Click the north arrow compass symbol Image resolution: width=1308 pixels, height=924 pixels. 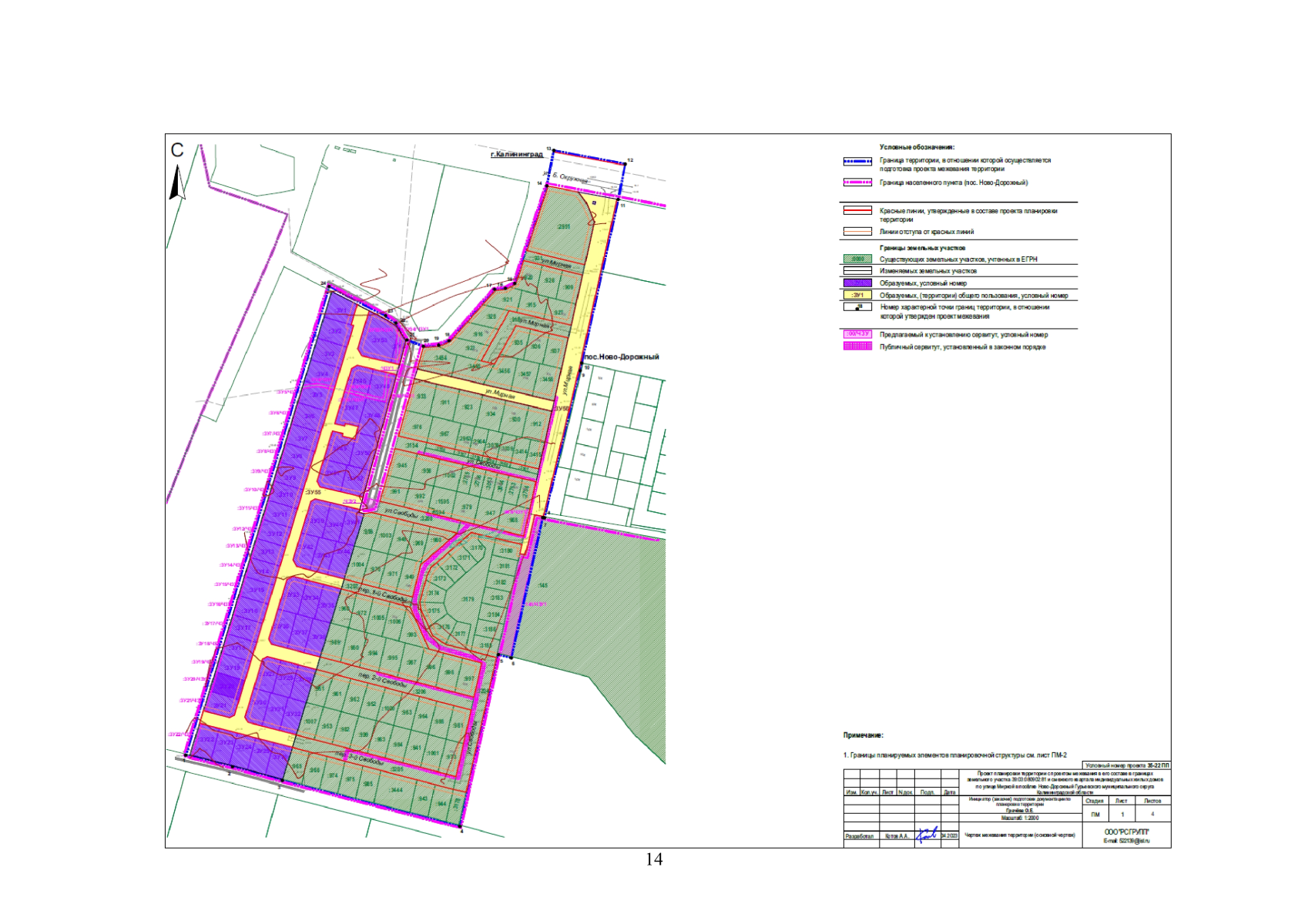[177, 182]
